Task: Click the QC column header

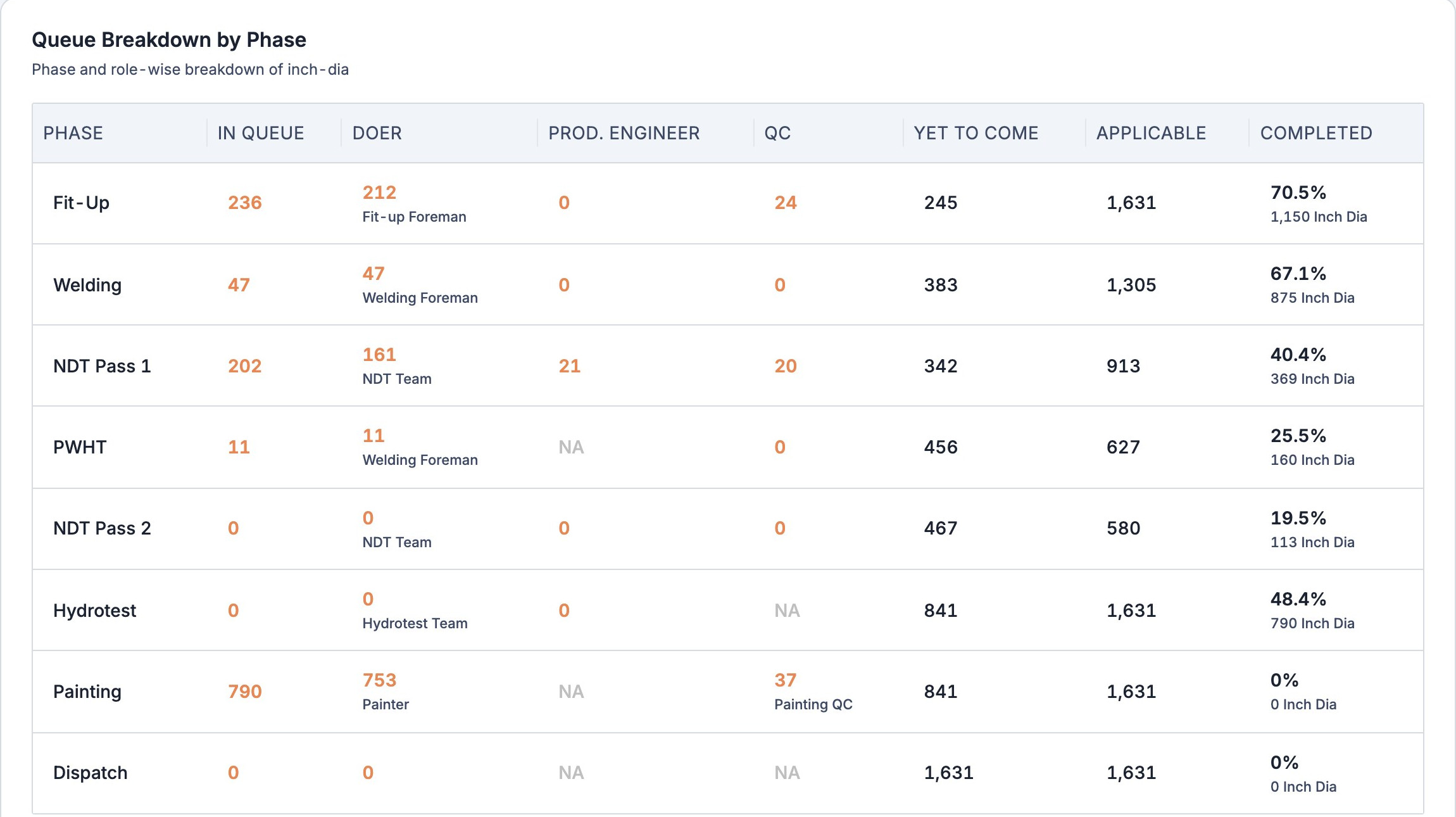Action: 777,133
